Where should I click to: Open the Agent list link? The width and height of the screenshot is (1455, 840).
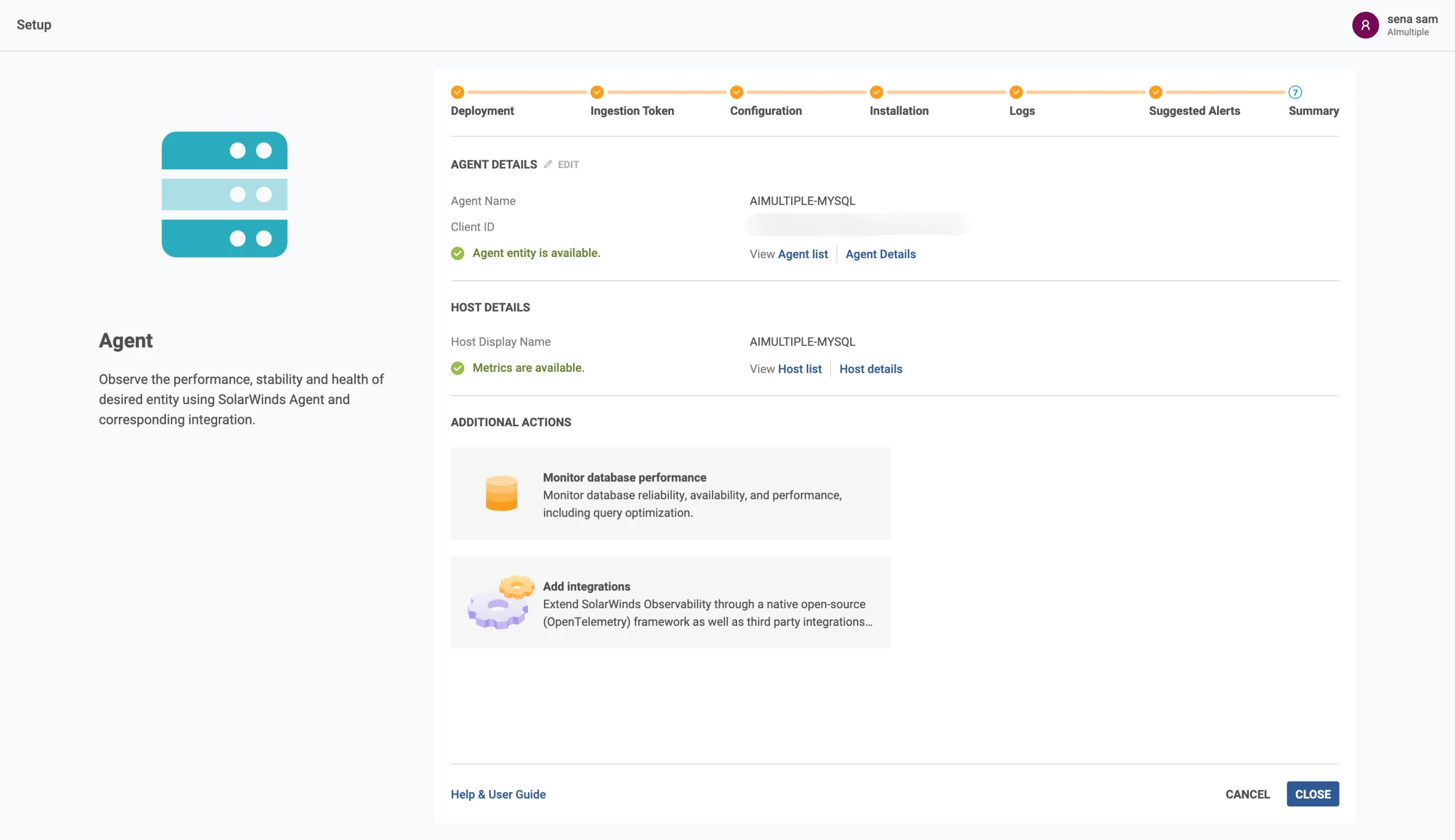[803, 255]
